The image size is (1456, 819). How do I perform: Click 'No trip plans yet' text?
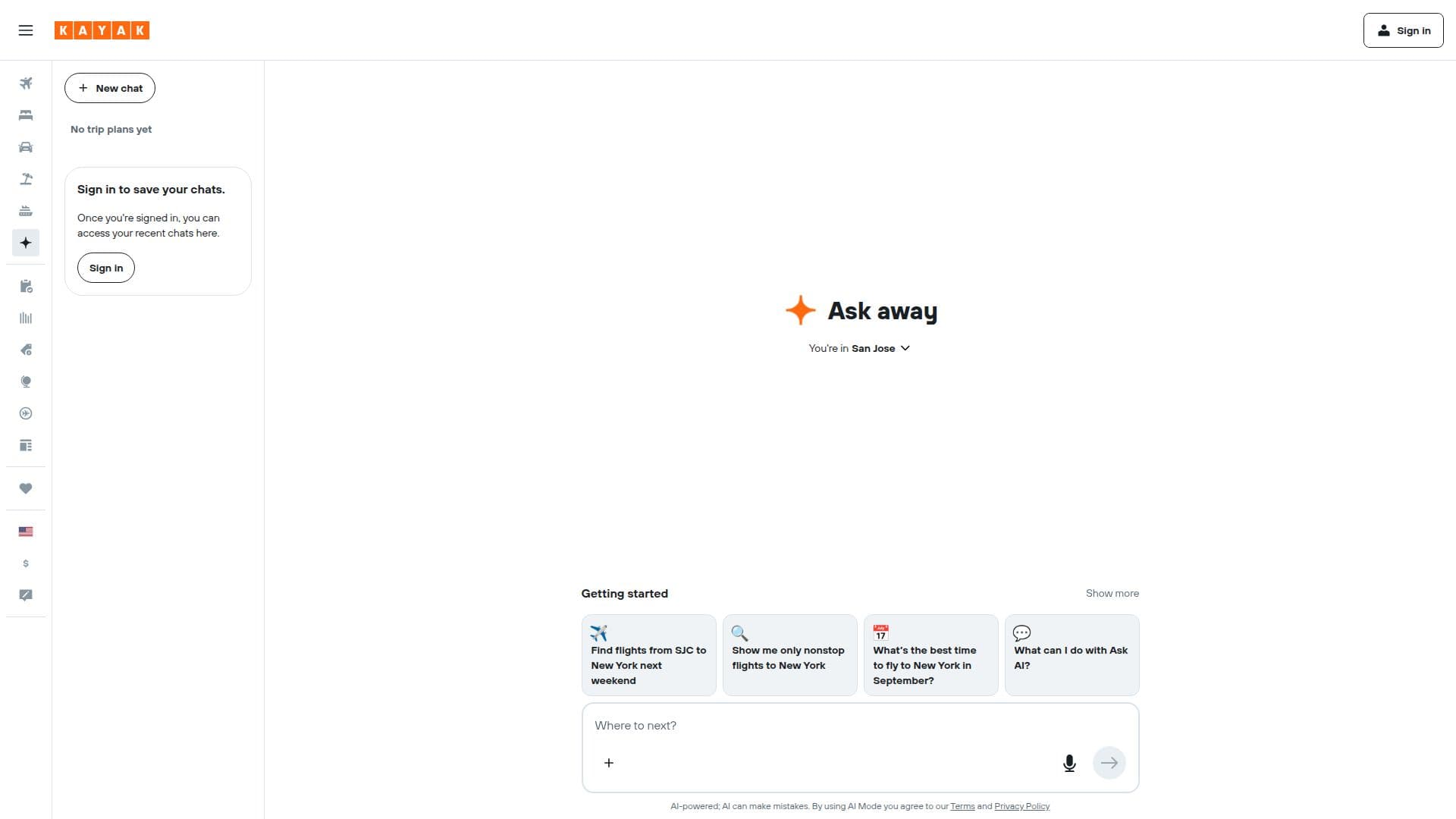click(x=111, y=130)
